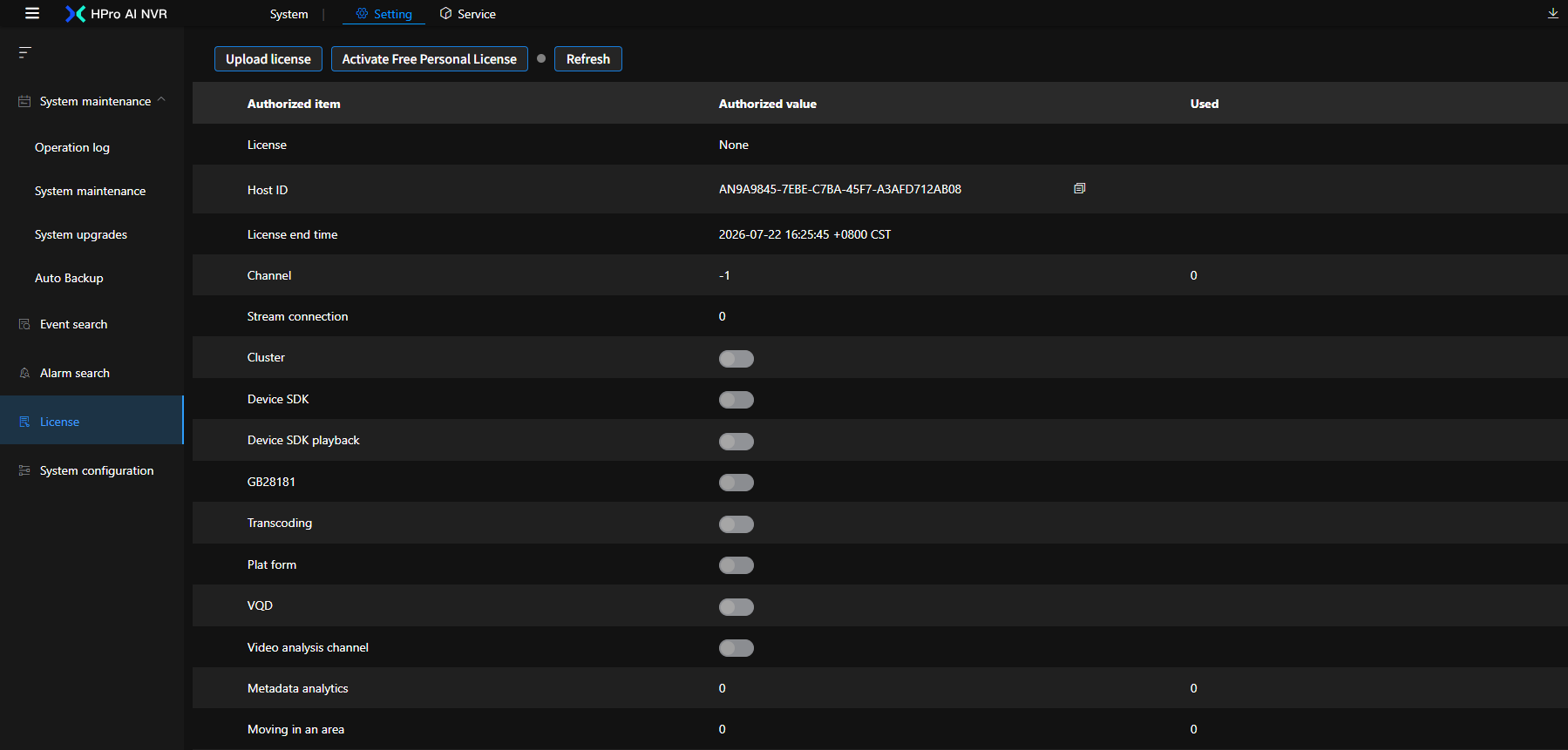Click Activate Free Personal License button
Screen dimensions: 1568x750
430,58
